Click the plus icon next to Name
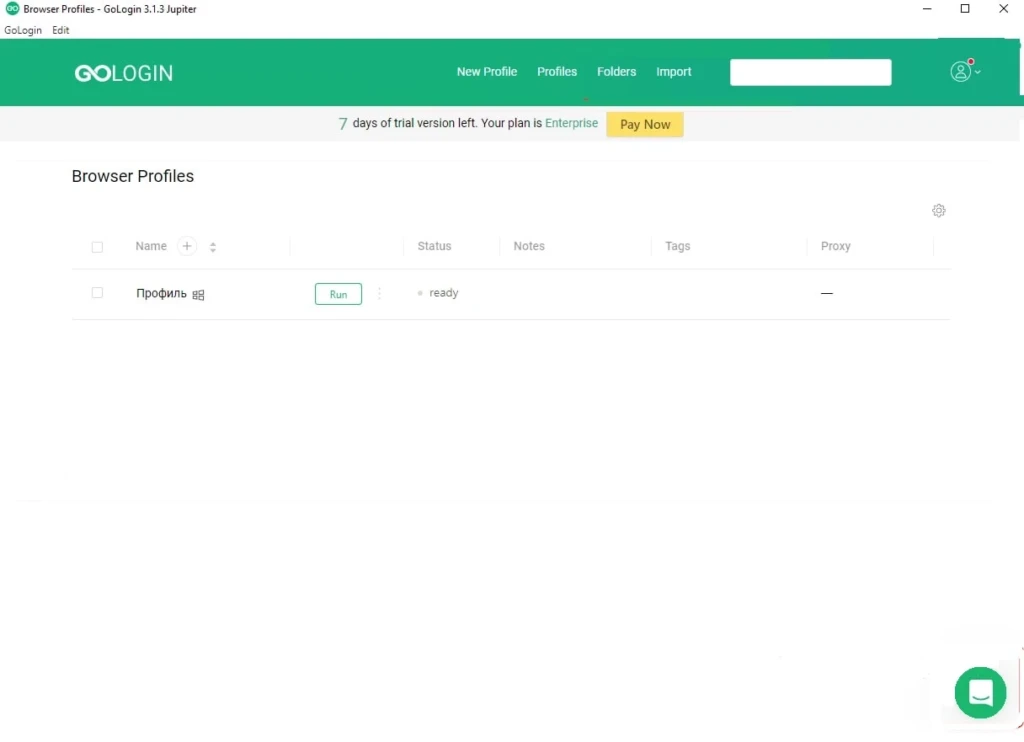Viewport: 1024px width, 742px height. point(187,246)
